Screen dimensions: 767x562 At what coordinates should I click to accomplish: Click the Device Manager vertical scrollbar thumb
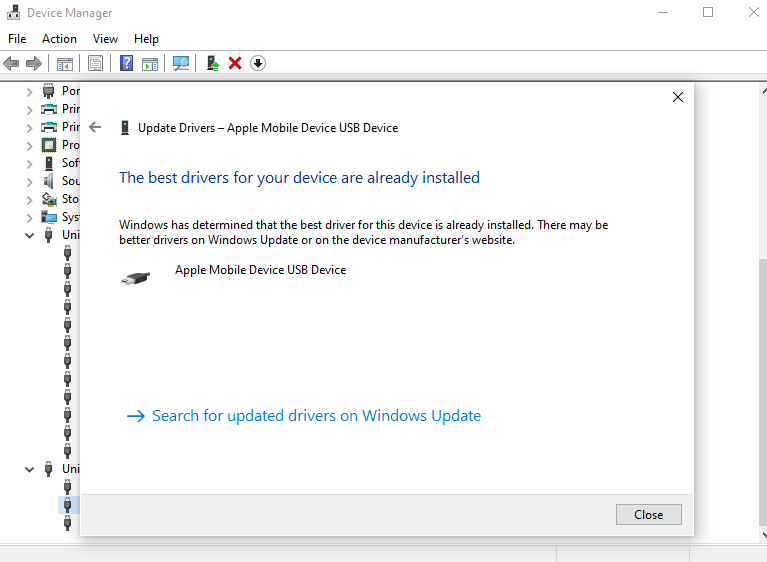click(x=763, y=391)
